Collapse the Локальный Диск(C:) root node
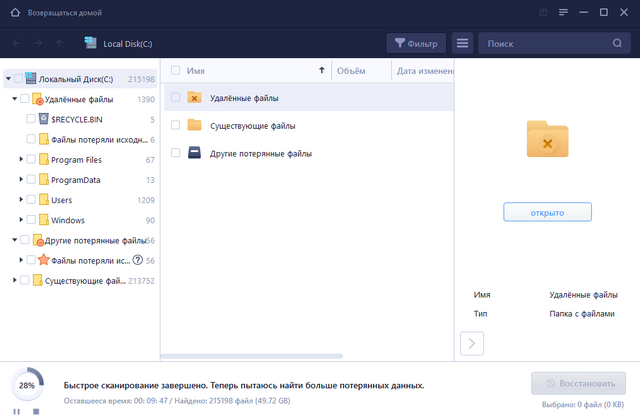 pyautogui.click(x=9, y=78)
